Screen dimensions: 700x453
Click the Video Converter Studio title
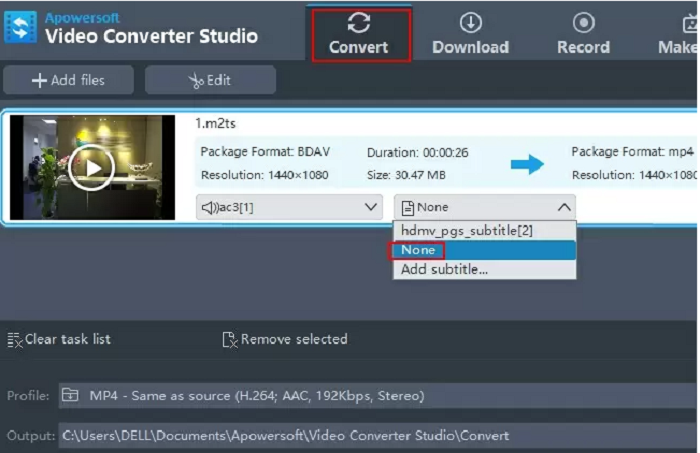(x=151, y=36)
